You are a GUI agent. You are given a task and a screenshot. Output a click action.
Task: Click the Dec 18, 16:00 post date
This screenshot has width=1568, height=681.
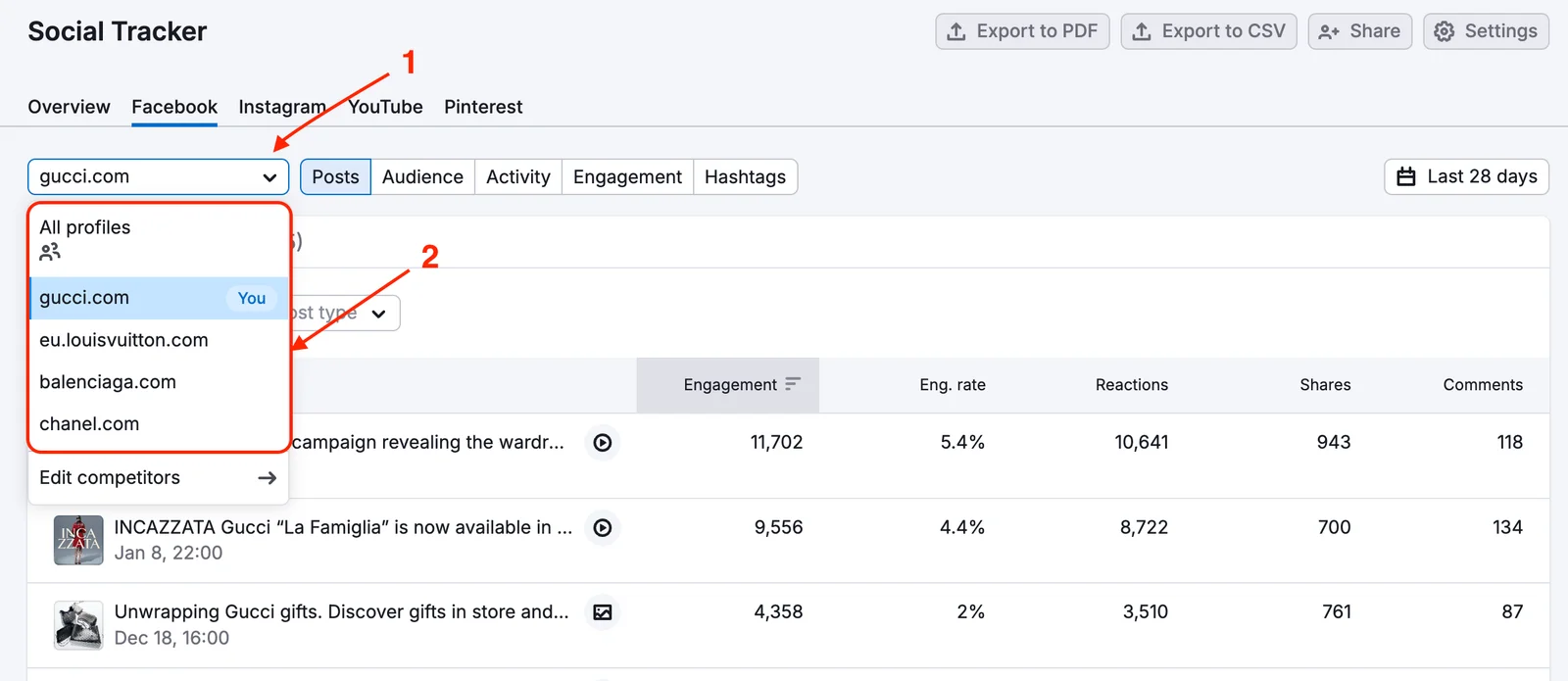click(171, 638)
